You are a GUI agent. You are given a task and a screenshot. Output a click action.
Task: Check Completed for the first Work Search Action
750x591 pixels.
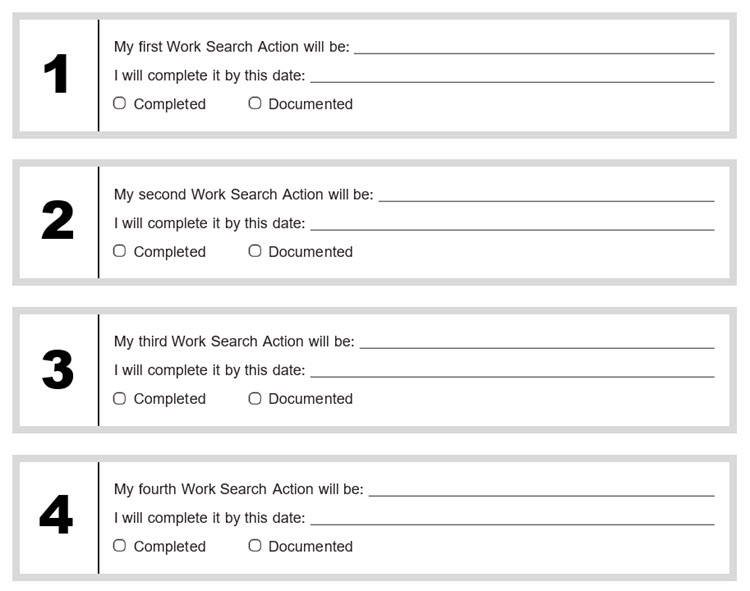click(120, 103)
